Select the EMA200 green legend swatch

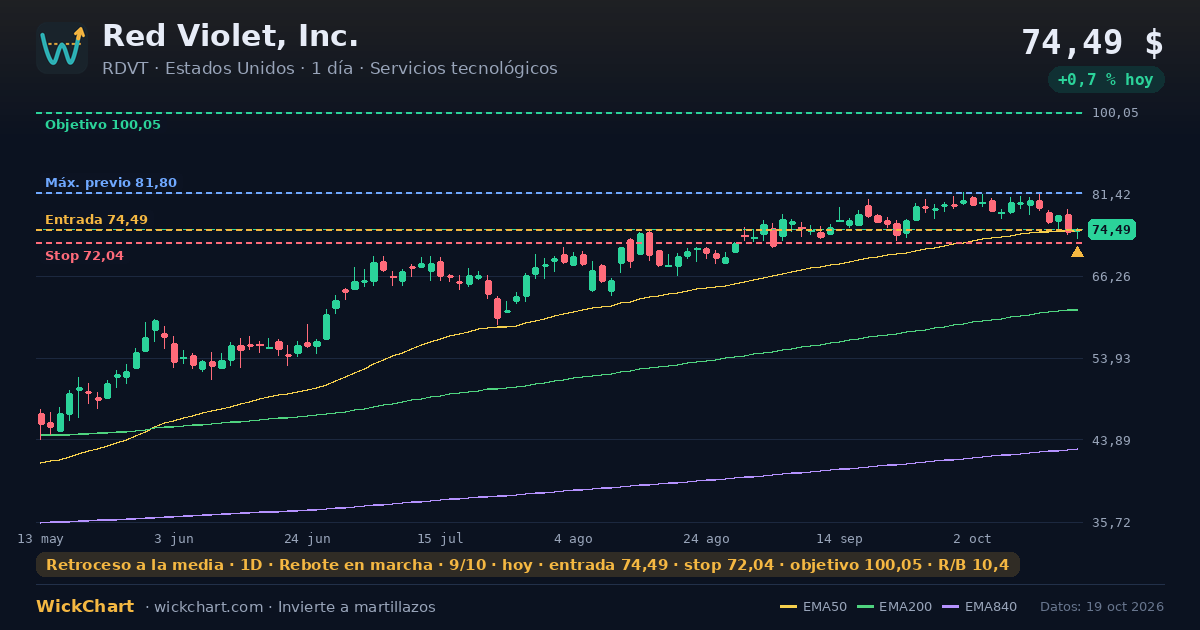[x=864, y=607]
